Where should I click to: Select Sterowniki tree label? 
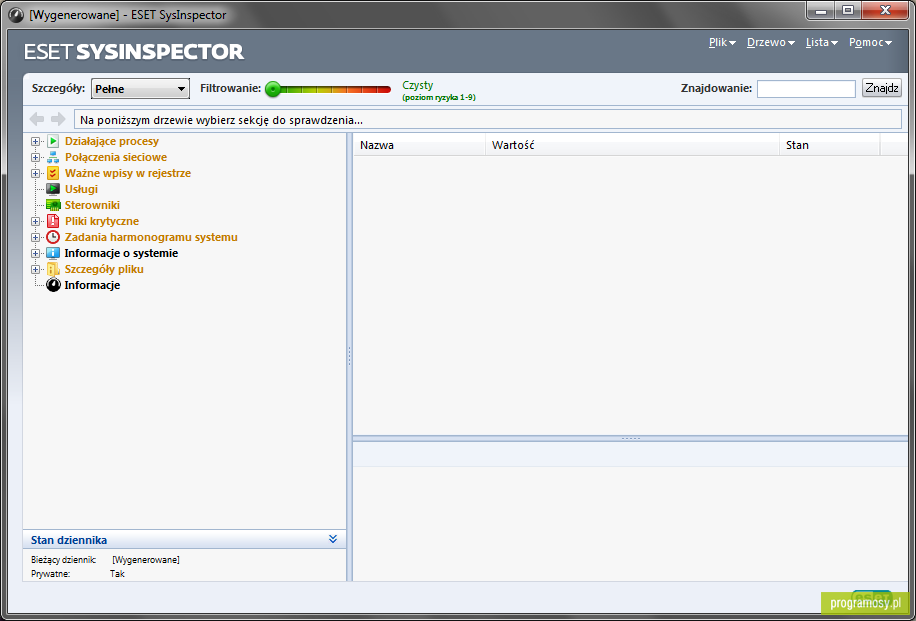click(x=92, y=205)
